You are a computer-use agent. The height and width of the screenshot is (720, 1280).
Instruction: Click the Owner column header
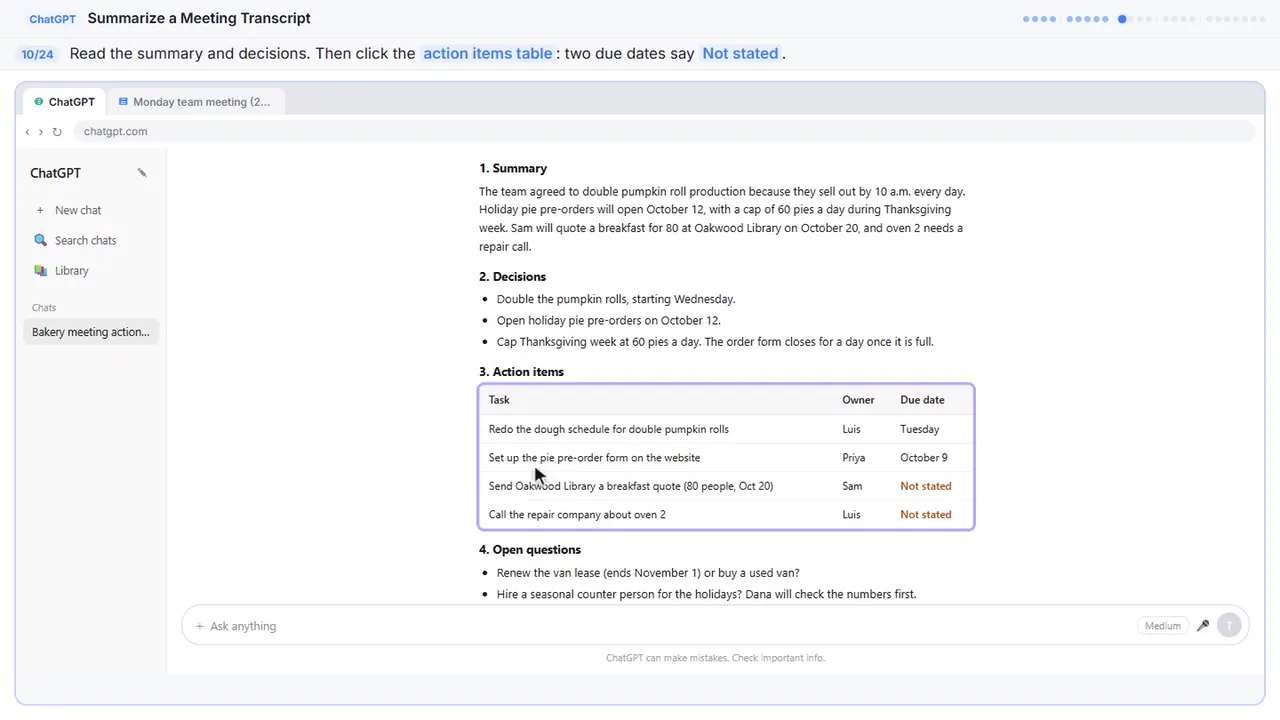858,400
